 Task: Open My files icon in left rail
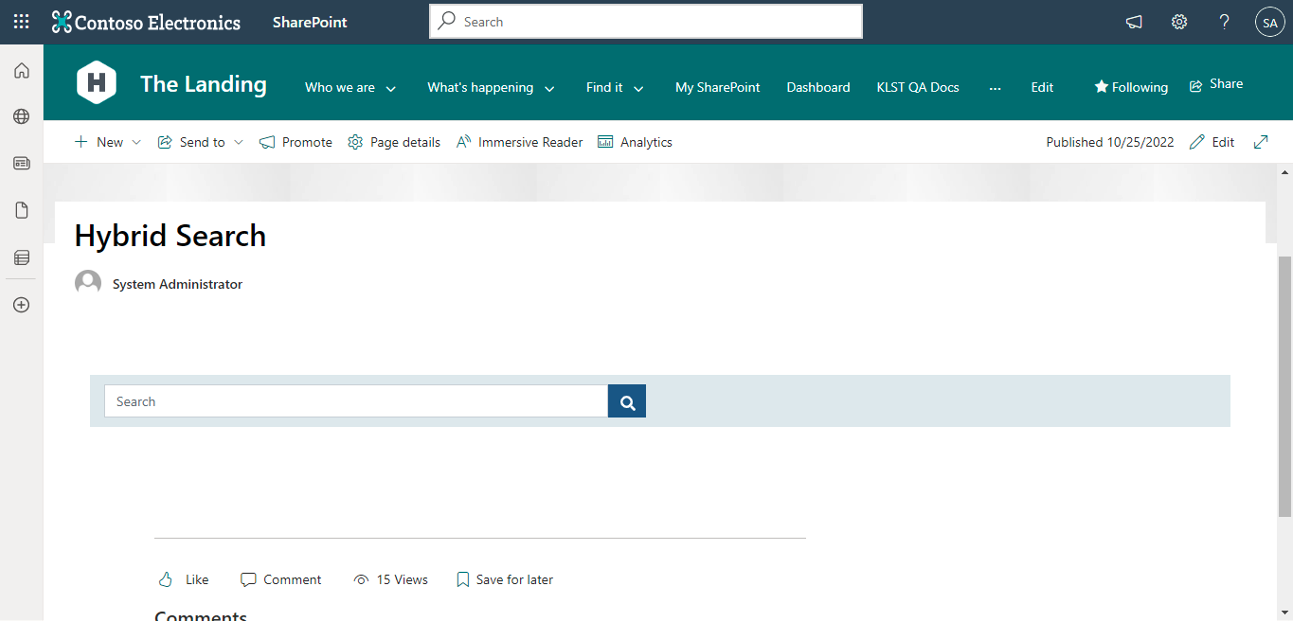tap(21, 210)
